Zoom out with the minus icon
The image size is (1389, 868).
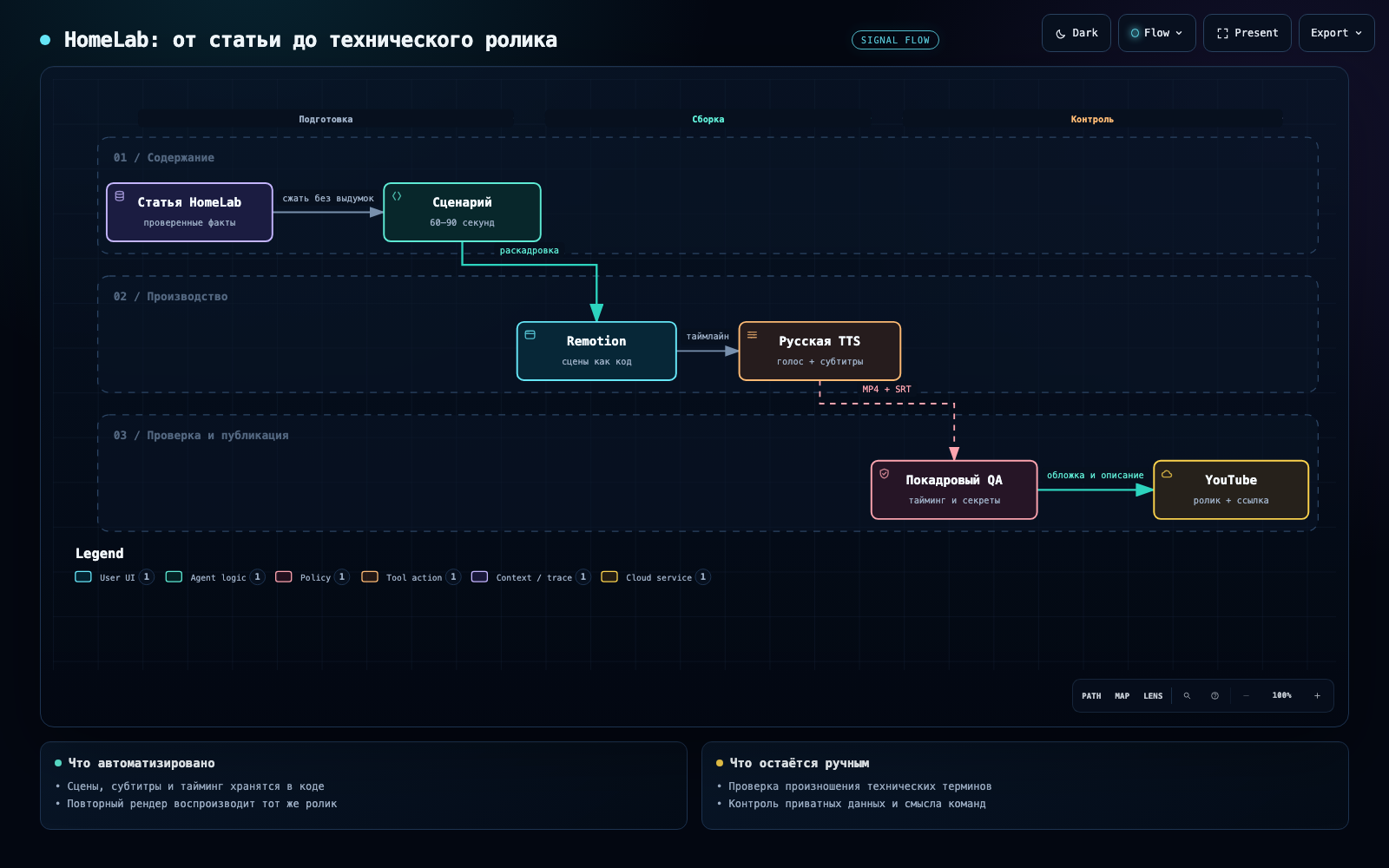1246,695
